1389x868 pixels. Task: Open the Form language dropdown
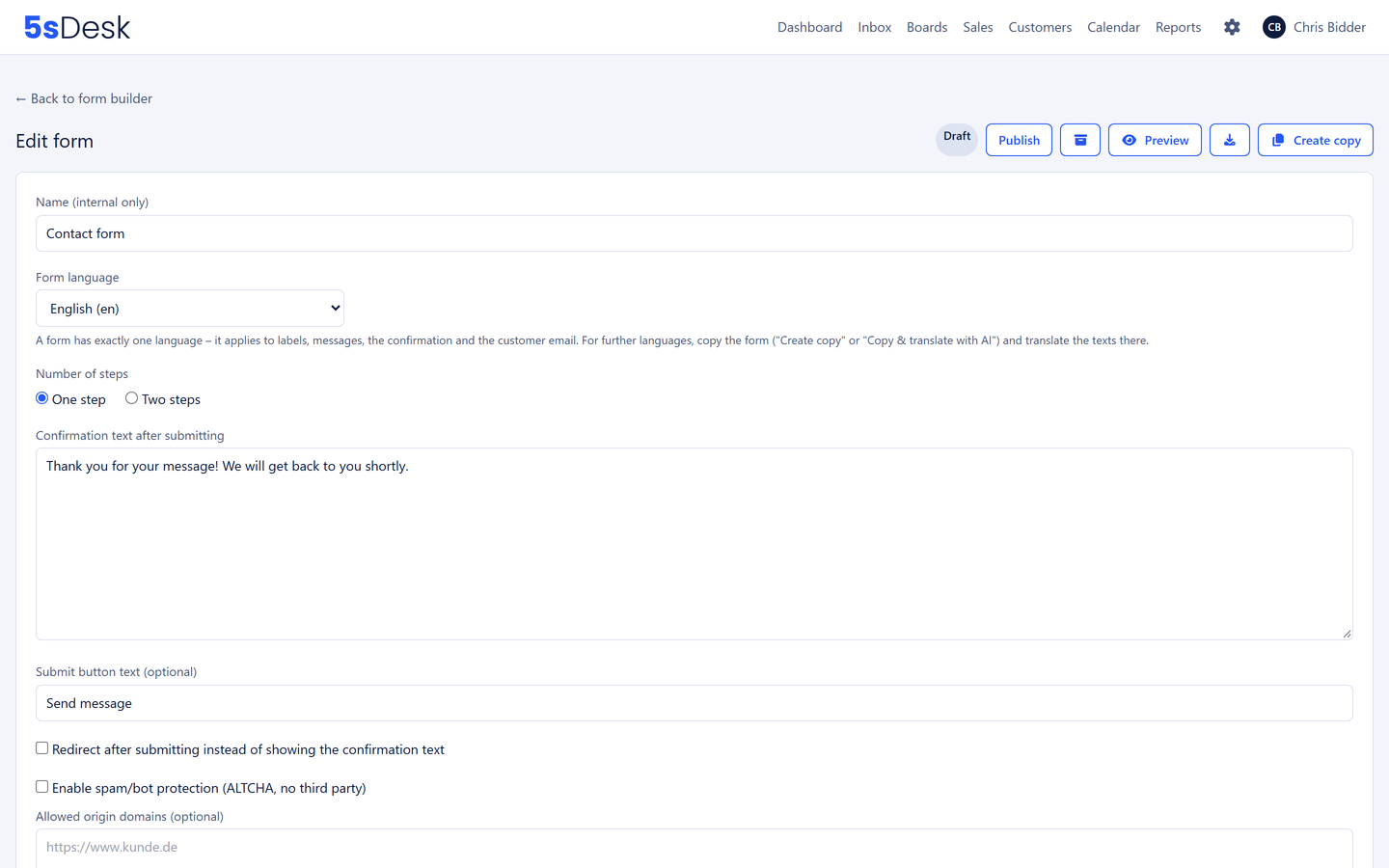click(x=190, y=309)
